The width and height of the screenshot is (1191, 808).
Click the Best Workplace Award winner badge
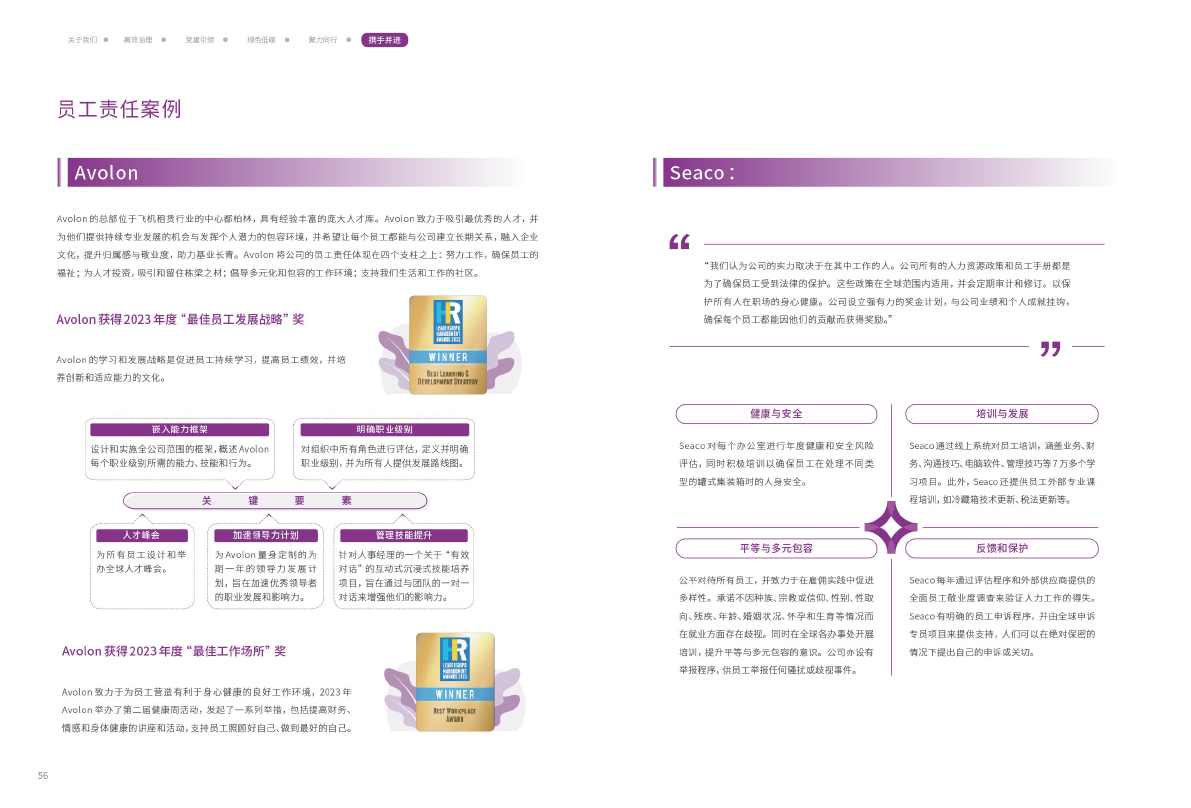[x=454, y=681]
